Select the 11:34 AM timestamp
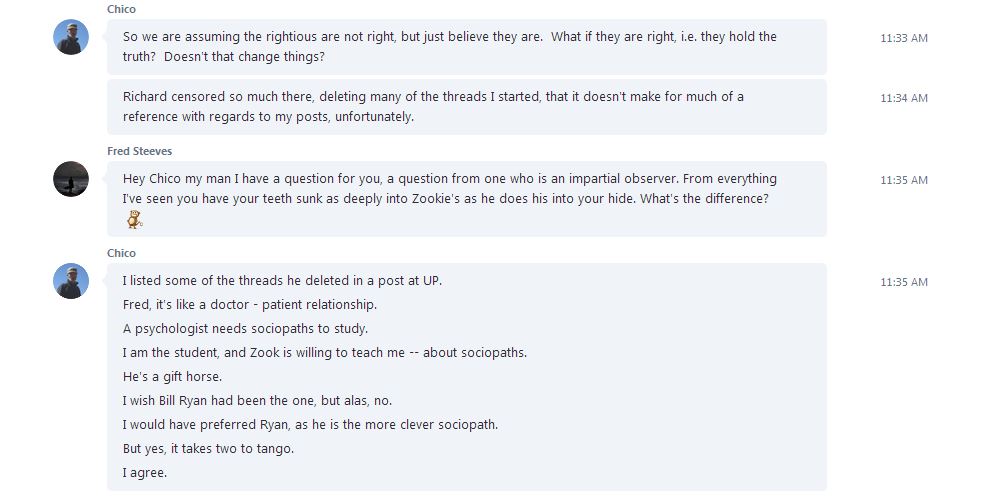982x502 pixels. click(904, 98)
